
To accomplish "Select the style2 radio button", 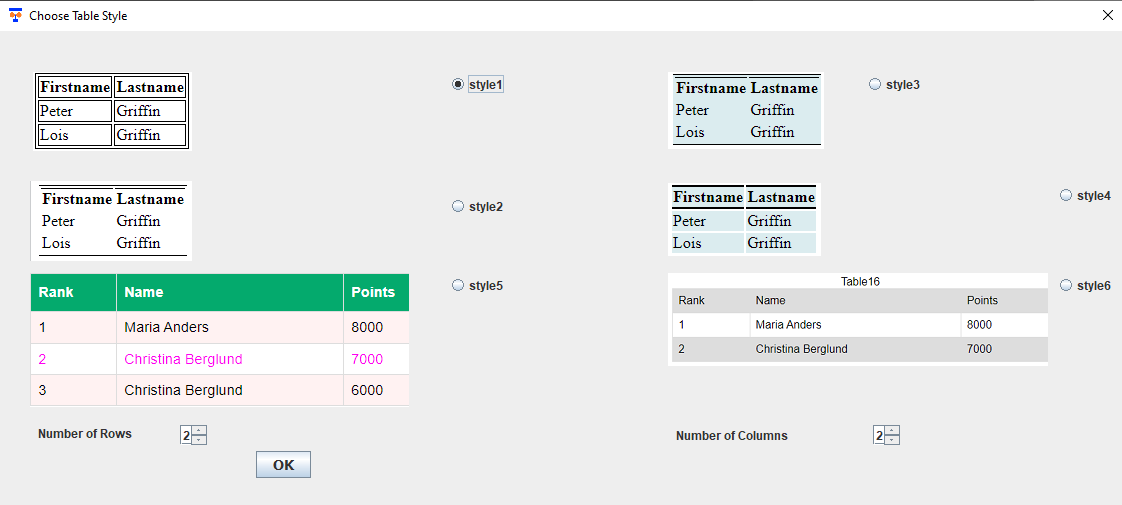I will (x=458, y=207).
